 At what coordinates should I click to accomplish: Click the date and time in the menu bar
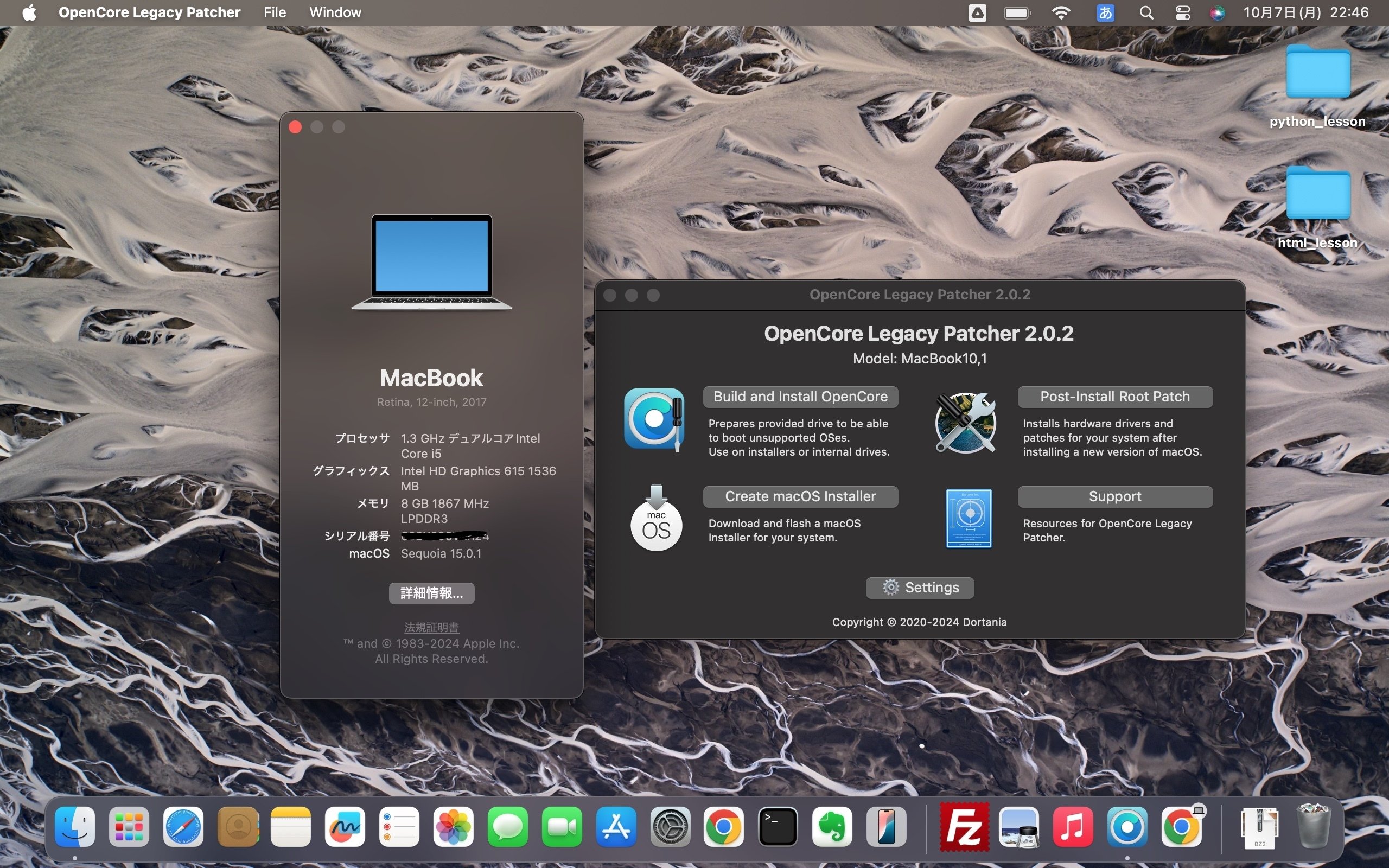(x=1306, y=12)
